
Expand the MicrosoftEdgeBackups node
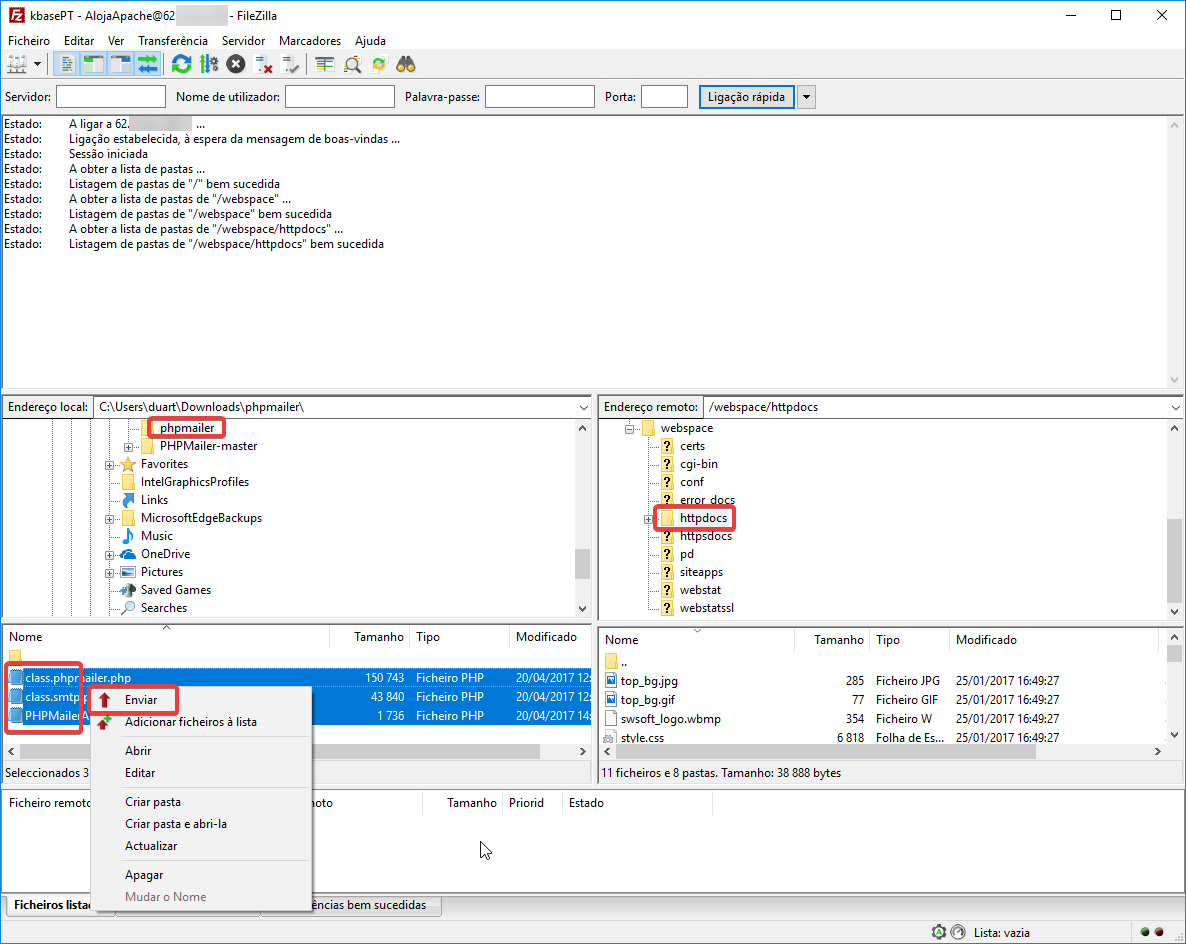[x=110, y=519]
